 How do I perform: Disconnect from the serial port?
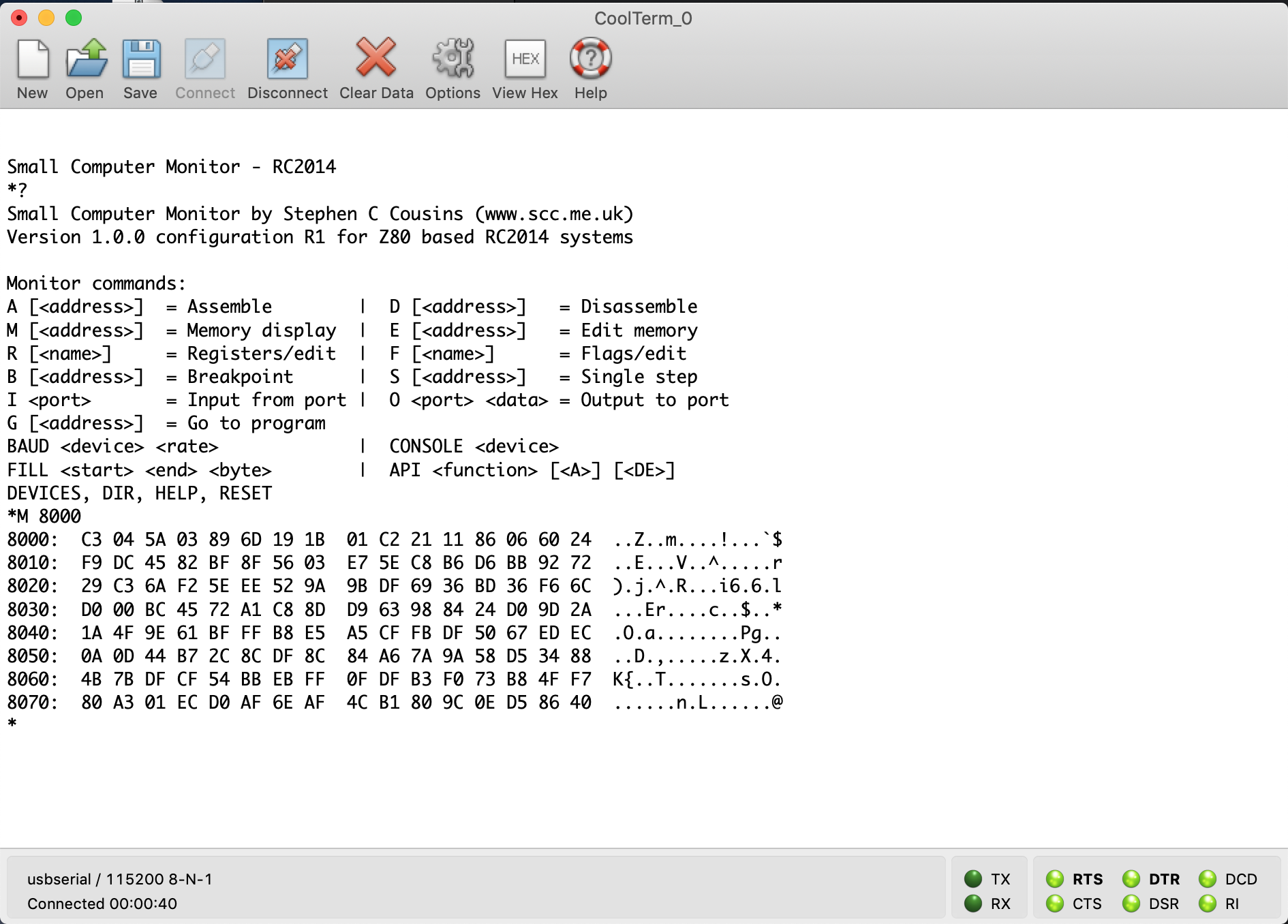[288, 59]
